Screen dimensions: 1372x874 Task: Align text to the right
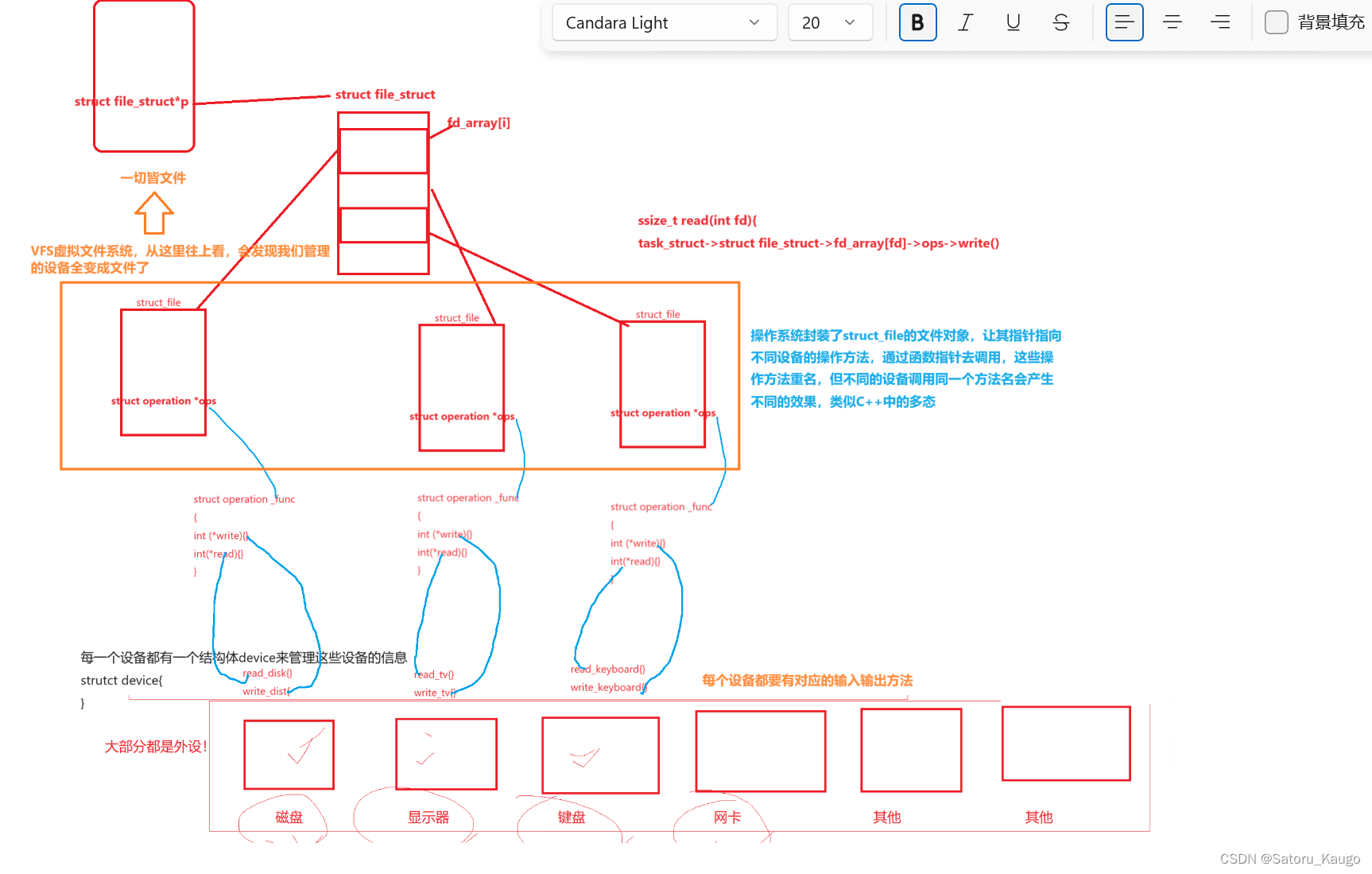[x=1219, y=22]
